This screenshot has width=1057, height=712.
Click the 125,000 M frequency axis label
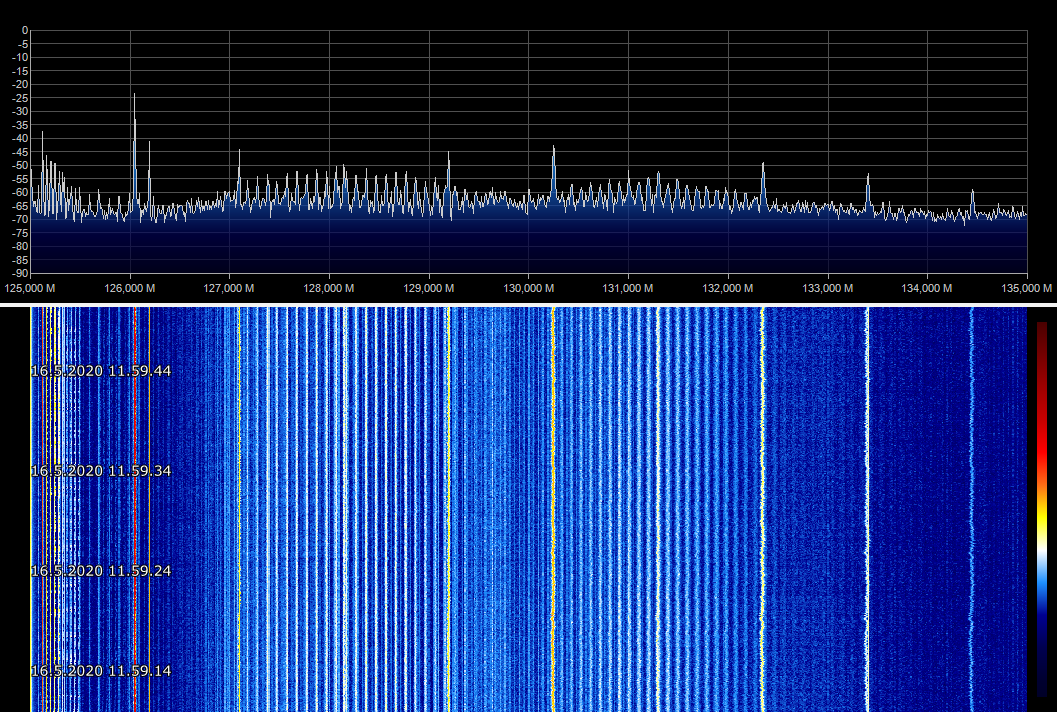pos(30,288)
